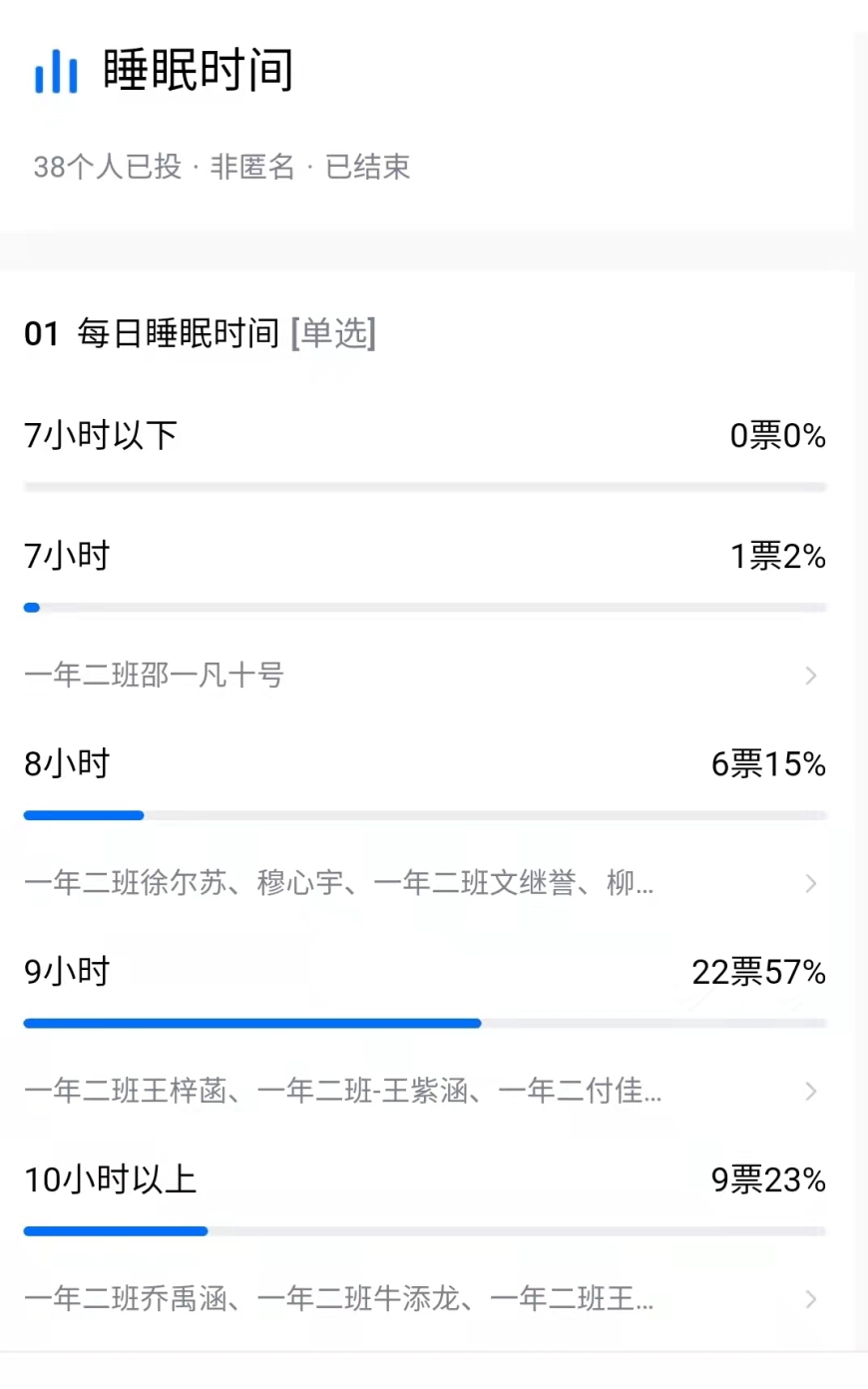This screenshot has width=868, height=1389.
Task: Show all voters arrow for 10小时以上
Action: tap(811, 1298)
